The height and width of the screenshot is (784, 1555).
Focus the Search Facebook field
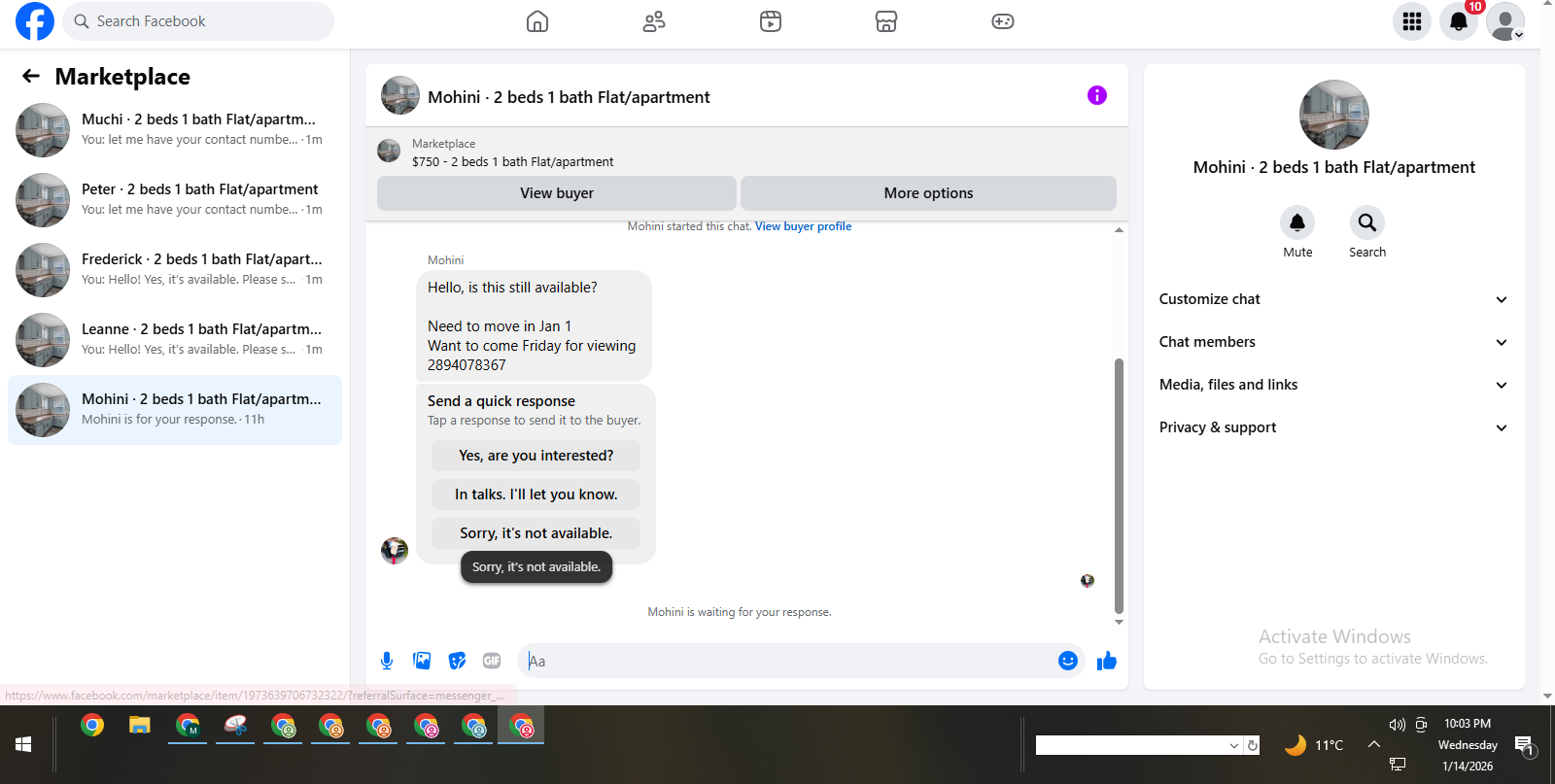tap(198, 21)
